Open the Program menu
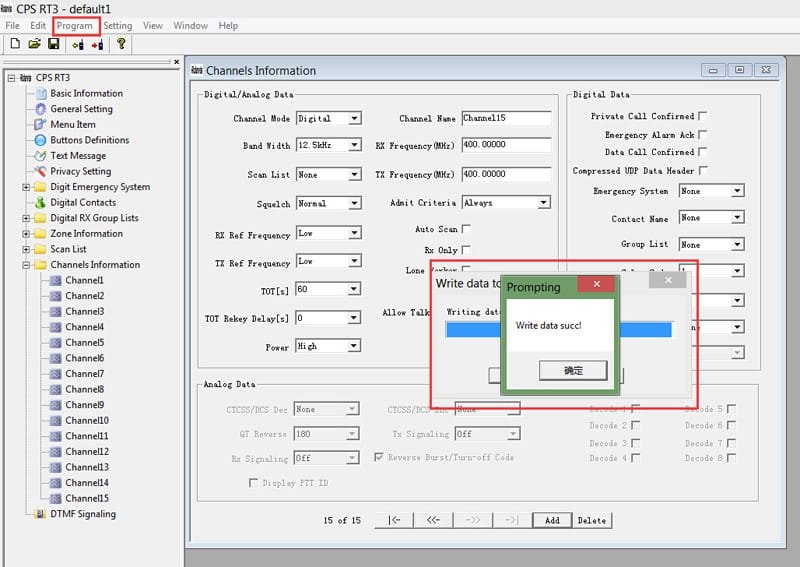The height and width of the screenshot is (567, 800). tap(74, 26)
